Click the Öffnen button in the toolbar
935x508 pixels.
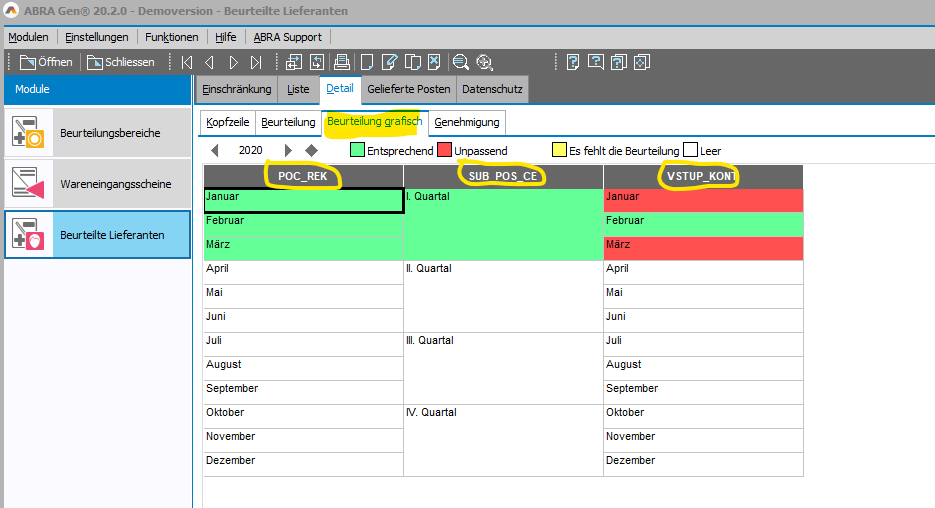pyautogui.click(x=46, y=62)
